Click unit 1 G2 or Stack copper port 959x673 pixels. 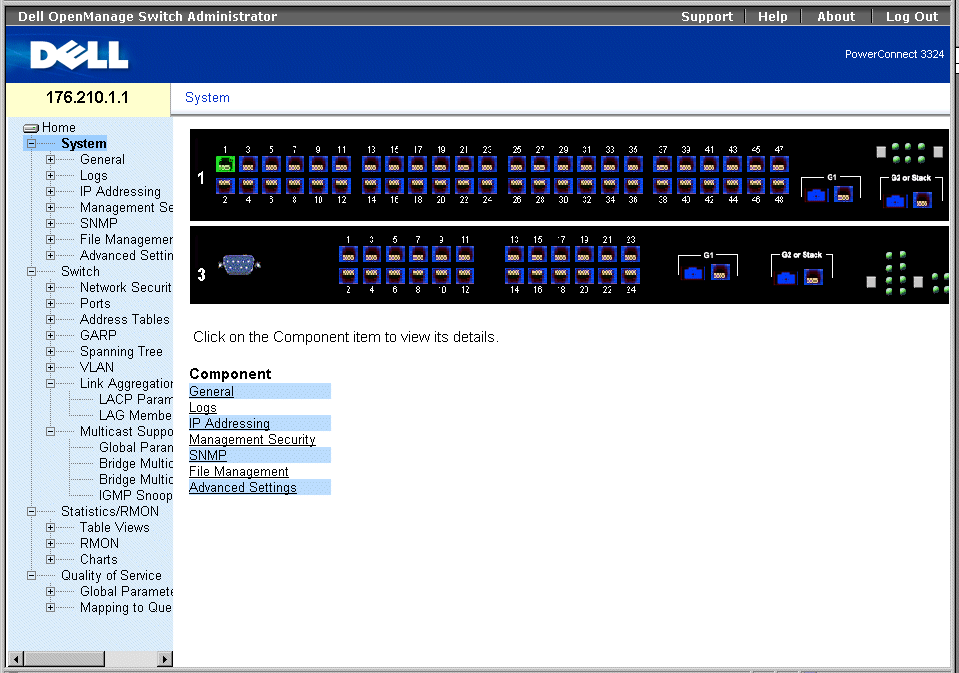click(922, 199)
